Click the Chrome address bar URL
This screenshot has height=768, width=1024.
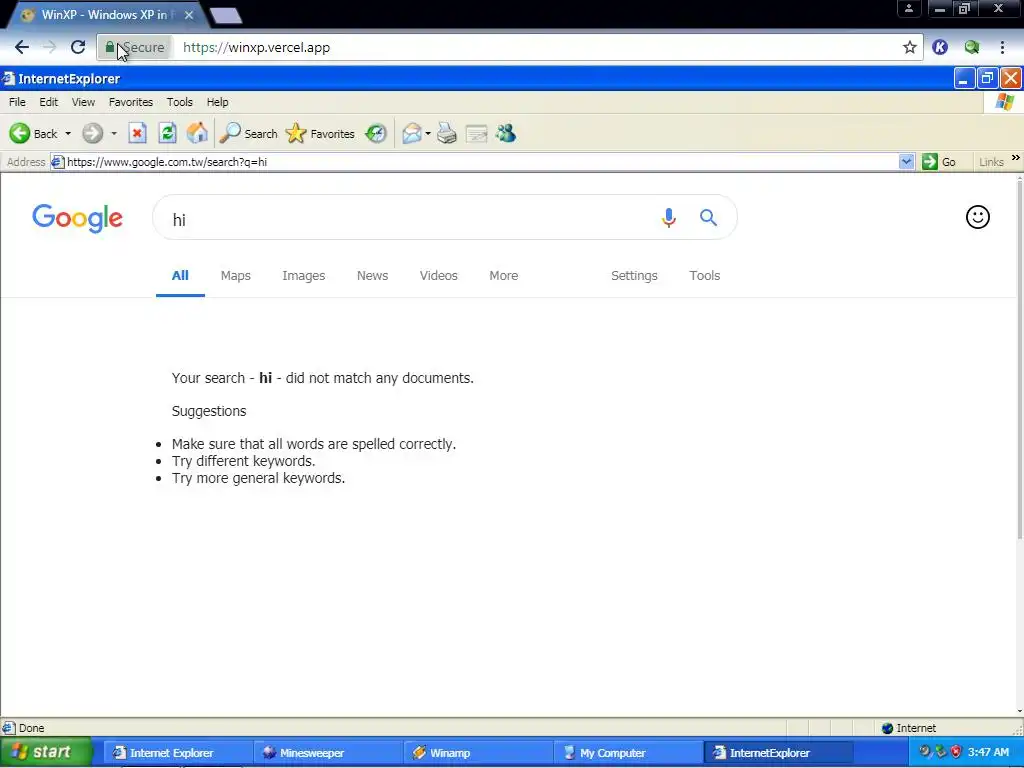[256, 47]
